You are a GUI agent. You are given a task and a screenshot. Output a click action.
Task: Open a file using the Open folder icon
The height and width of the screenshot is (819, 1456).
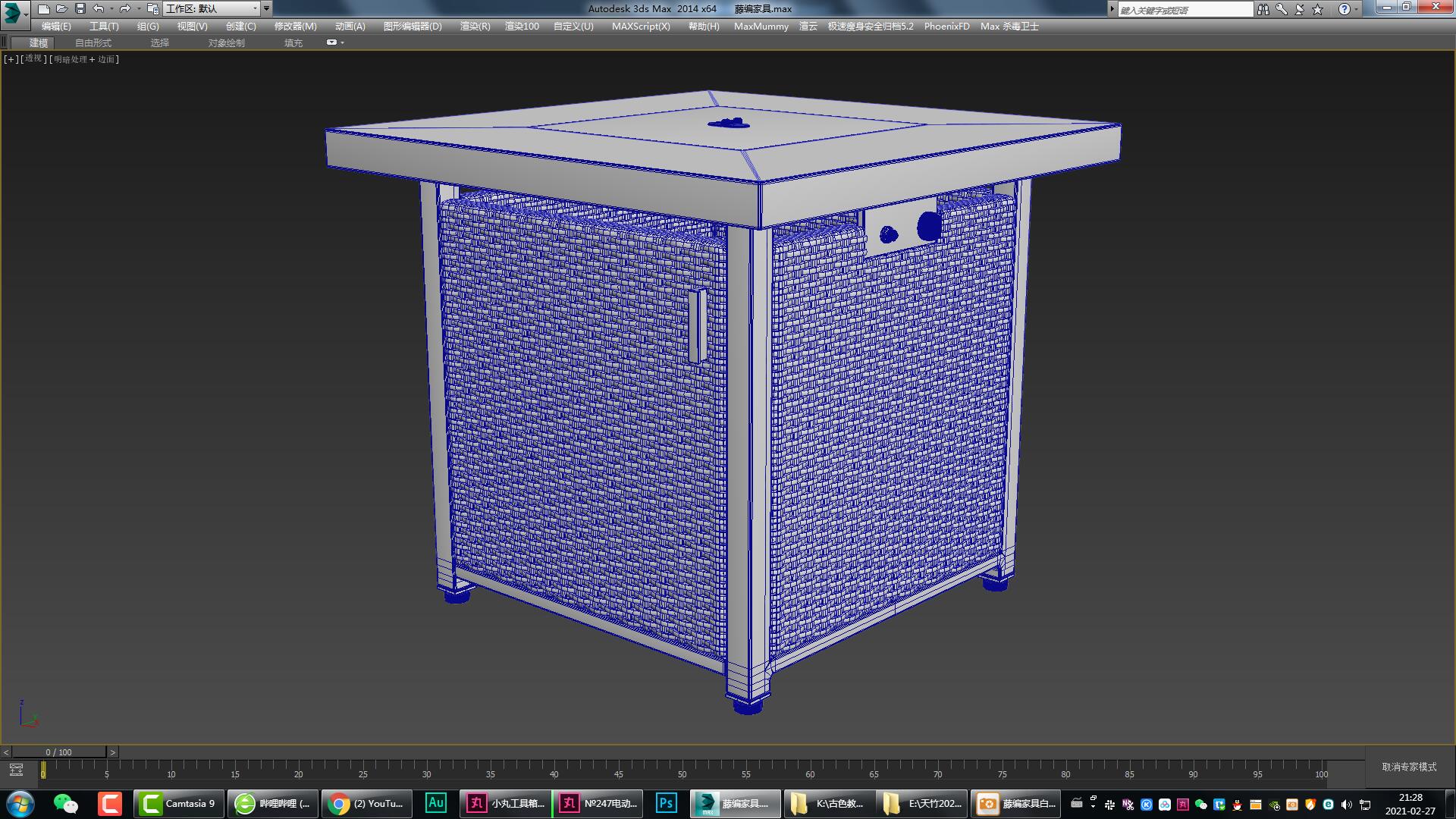[61, 8]
